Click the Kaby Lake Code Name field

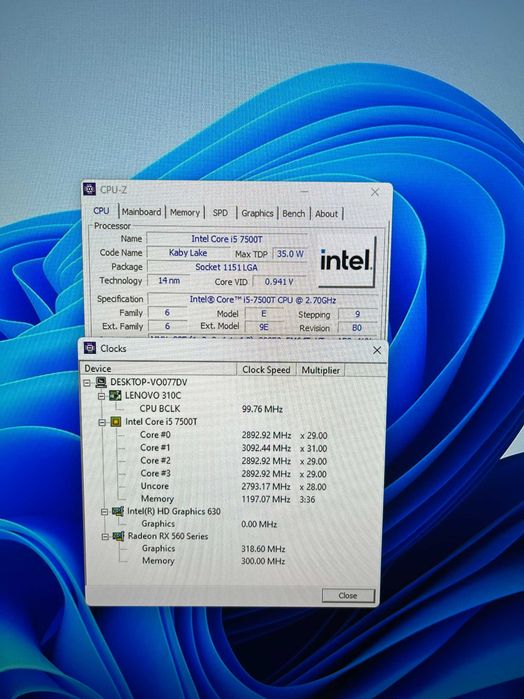pos(188,253)
